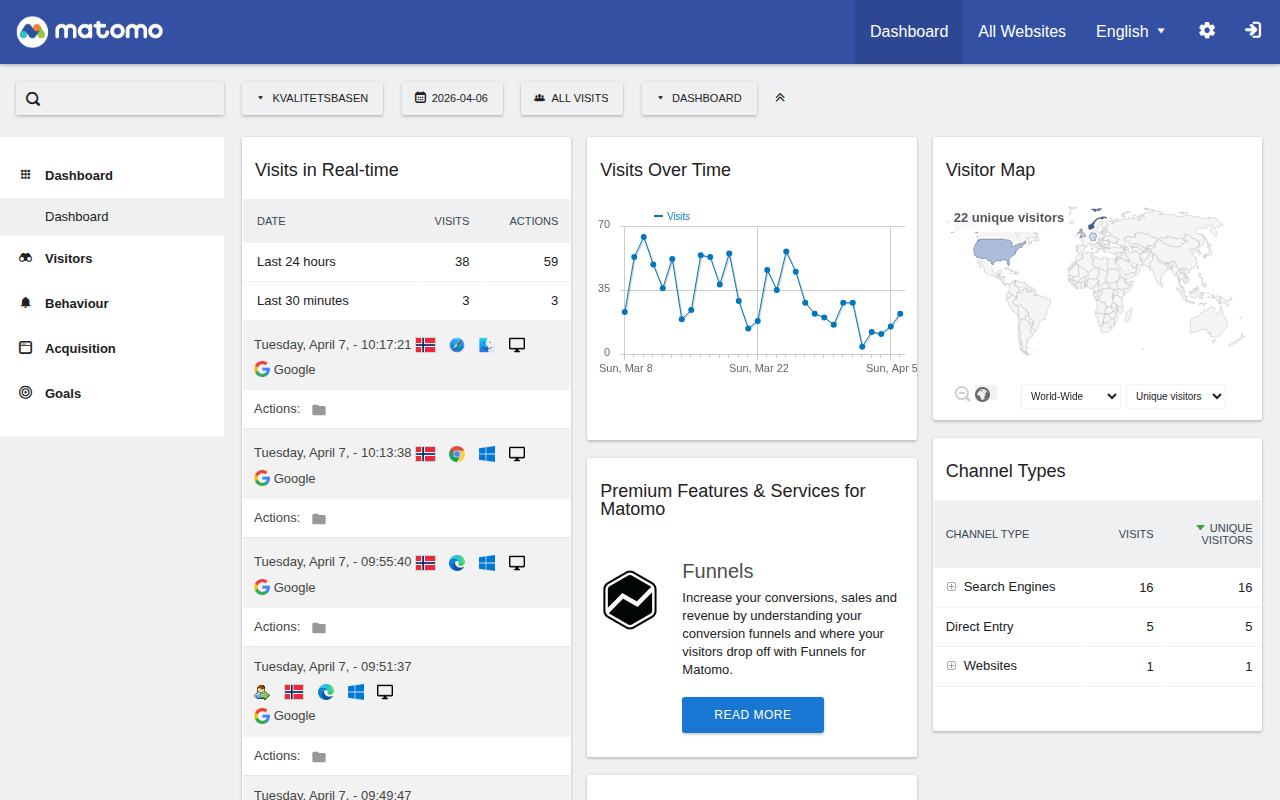The height and width of the screenshot is (800, 1280).
Task: Open the World-Wide region dropdown
Action: 1070,396
